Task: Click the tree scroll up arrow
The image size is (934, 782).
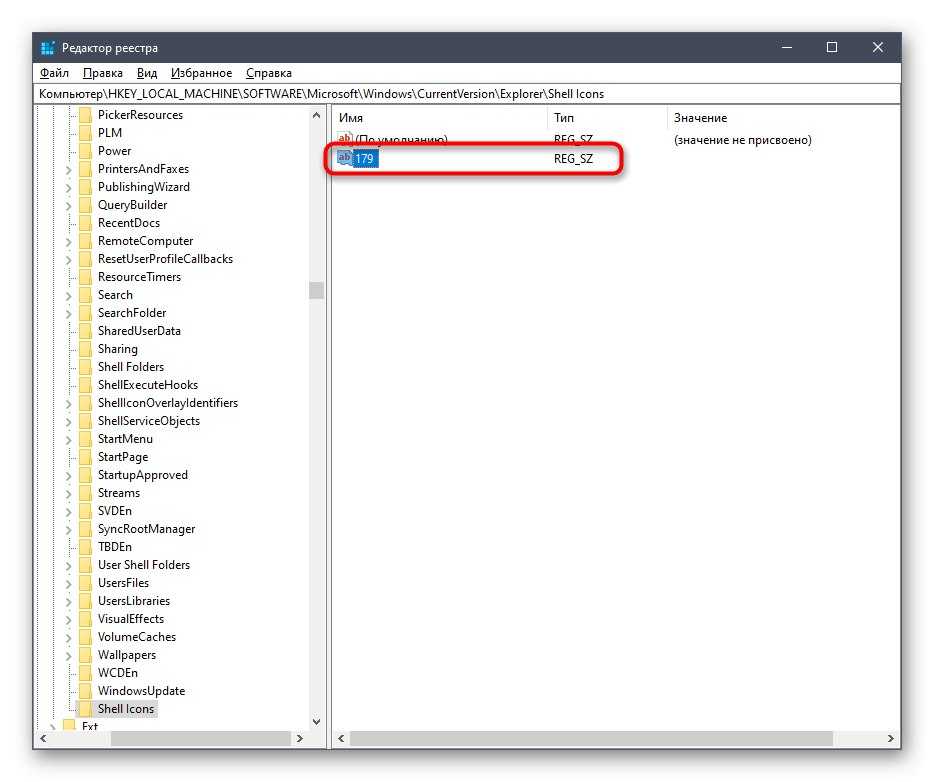Action: 316,115
